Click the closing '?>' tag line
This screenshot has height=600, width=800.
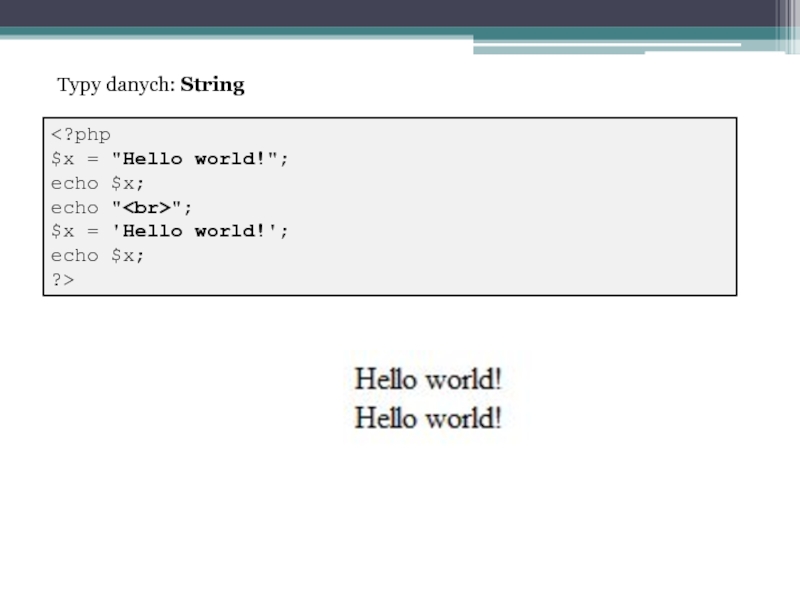click(x=63, y=280)
